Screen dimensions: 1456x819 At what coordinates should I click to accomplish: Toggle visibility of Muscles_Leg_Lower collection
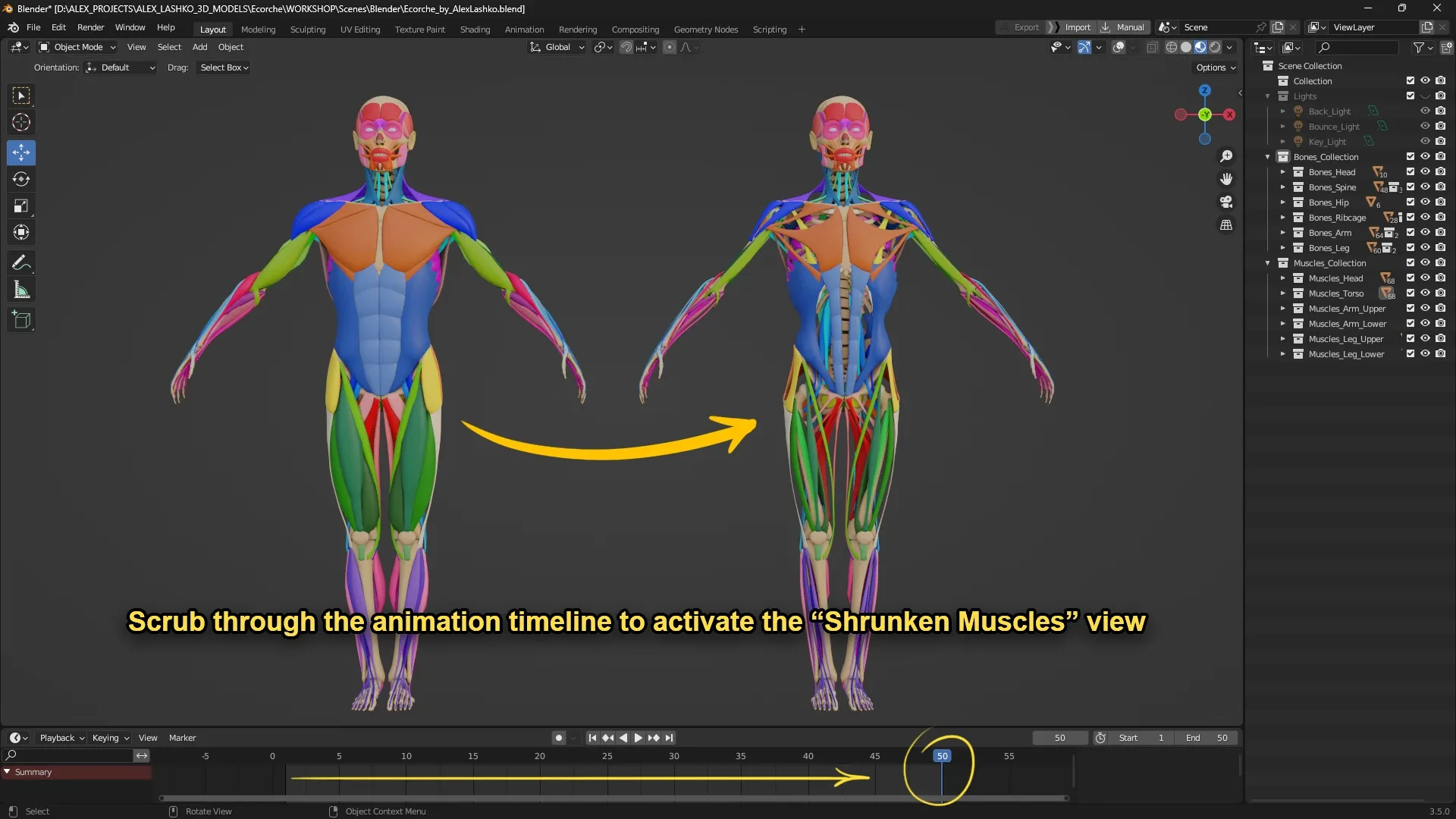pos(1425,354)
